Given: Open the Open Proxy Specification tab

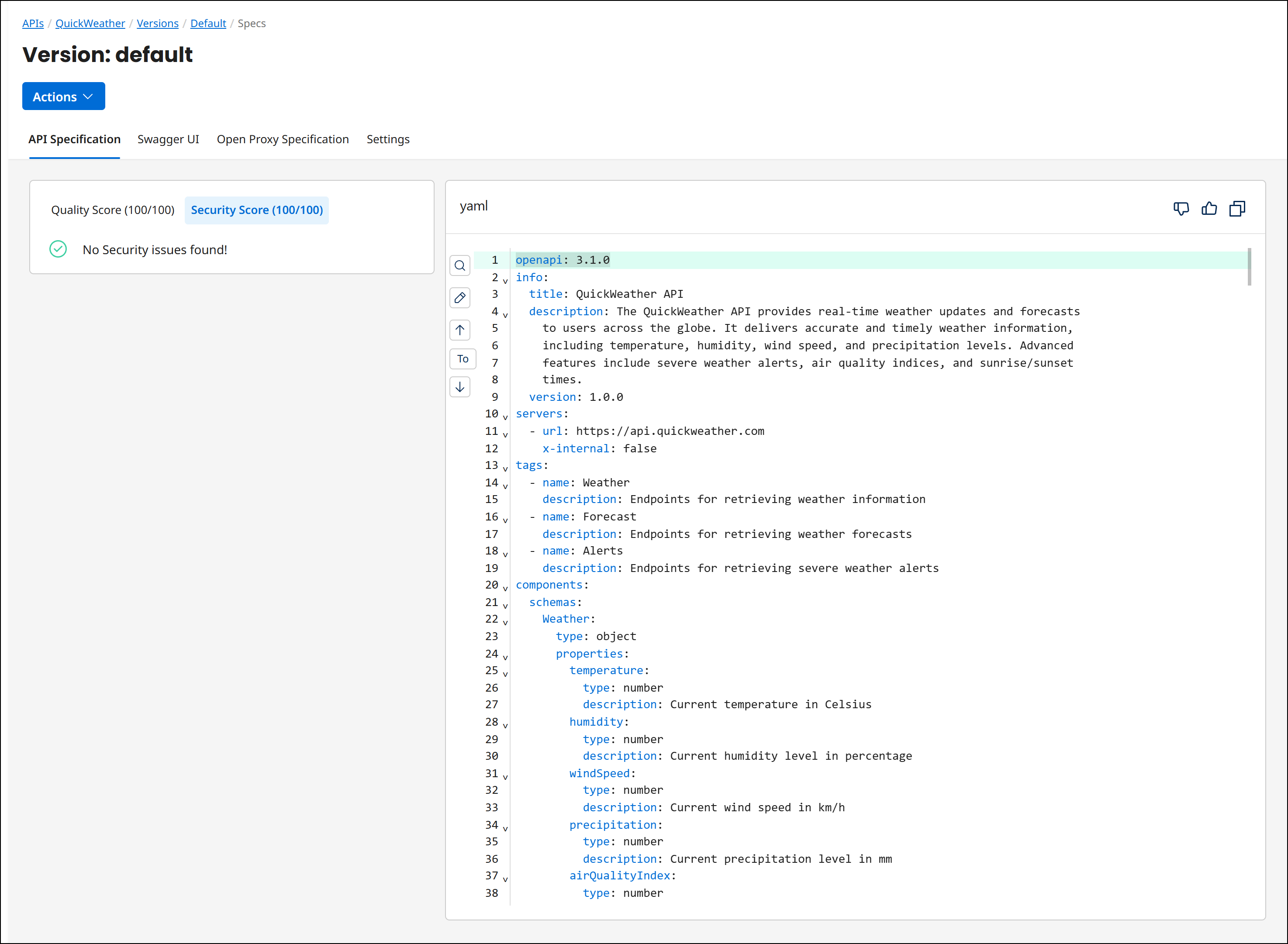Looking at the screenshot, I should [282, 139].
